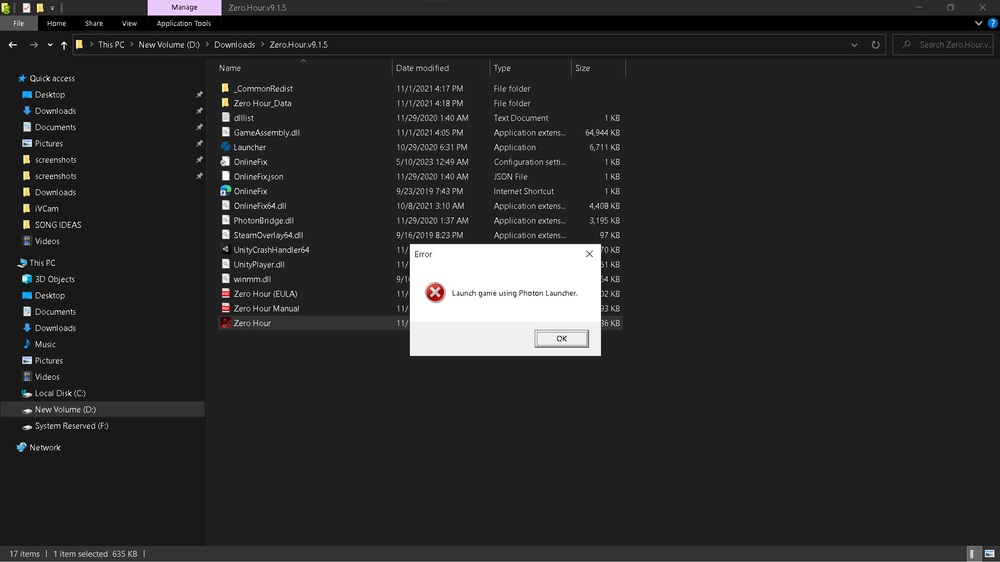Image resolution: width=1000 pixels, height=562 pixels.
Task: Select SteamOverlay64.dll file
Action: (x=268, y=235)
